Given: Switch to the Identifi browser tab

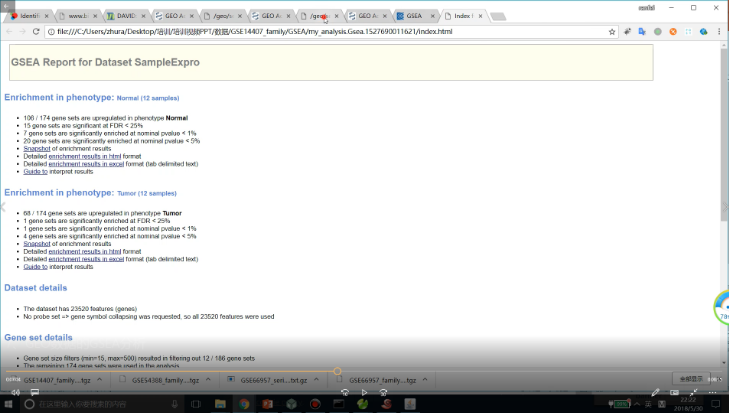Looking at the screenshot, I should click(29, 16).
